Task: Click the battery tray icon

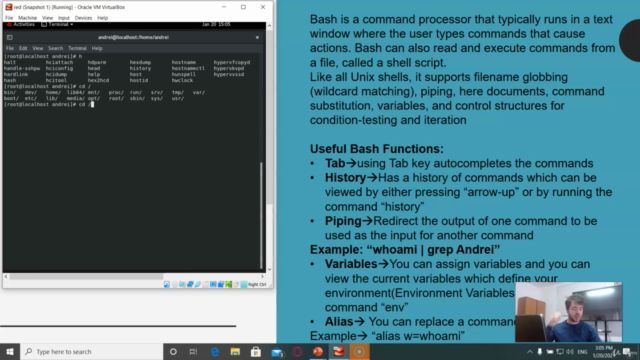Action: tap(550, 352)
